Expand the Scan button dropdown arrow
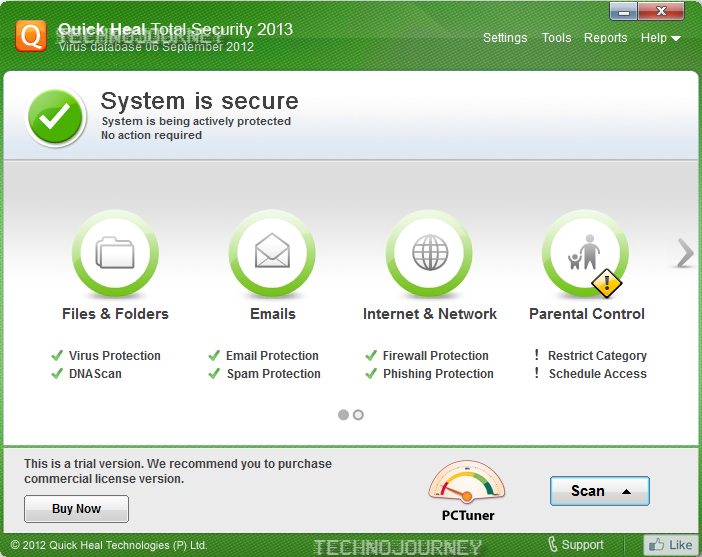 (627, 492)
